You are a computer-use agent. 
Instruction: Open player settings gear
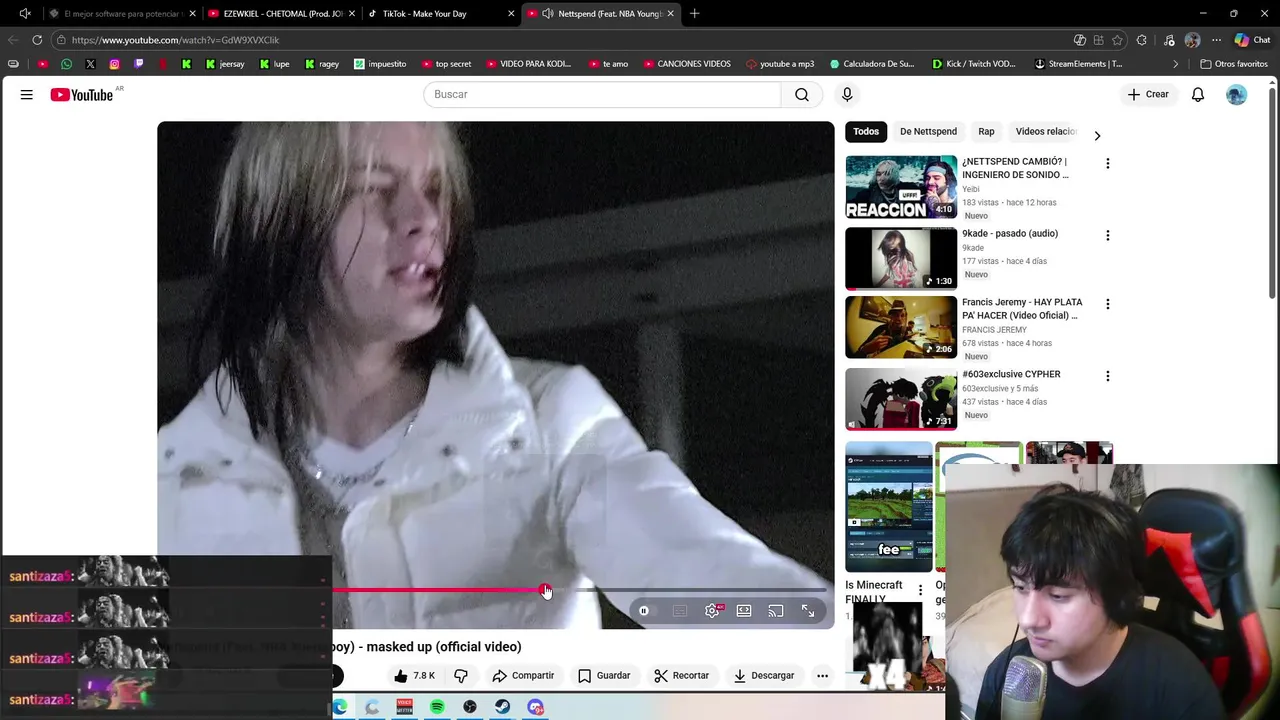coord(712,611)
